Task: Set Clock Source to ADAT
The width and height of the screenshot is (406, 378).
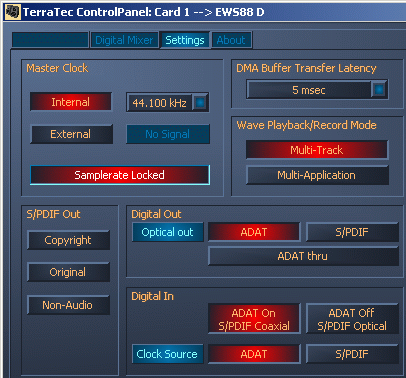Action: pyautogui.click(x=254, y=354)
